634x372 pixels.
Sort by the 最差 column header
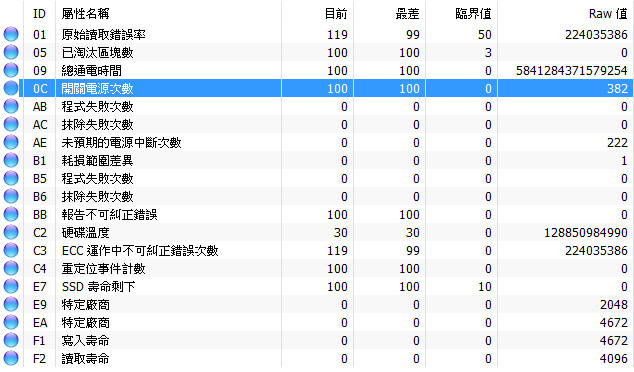click(x=408, y=14)
